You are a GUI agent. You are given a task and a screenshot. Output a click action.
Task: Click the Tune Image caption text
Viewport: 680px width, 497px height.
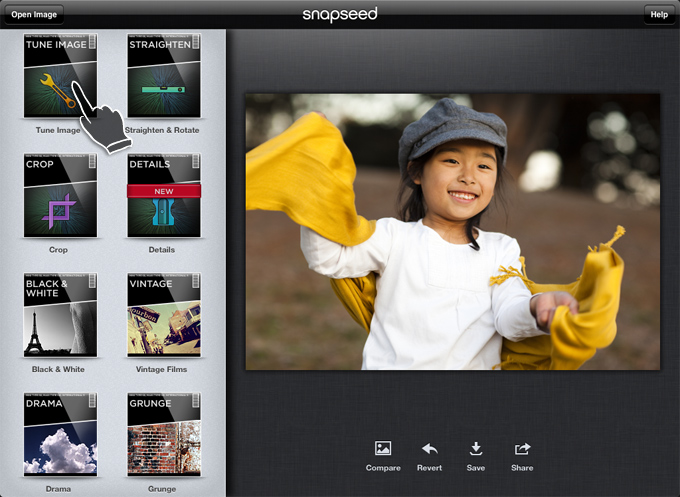pyautogui.click(x=58, y=130)
